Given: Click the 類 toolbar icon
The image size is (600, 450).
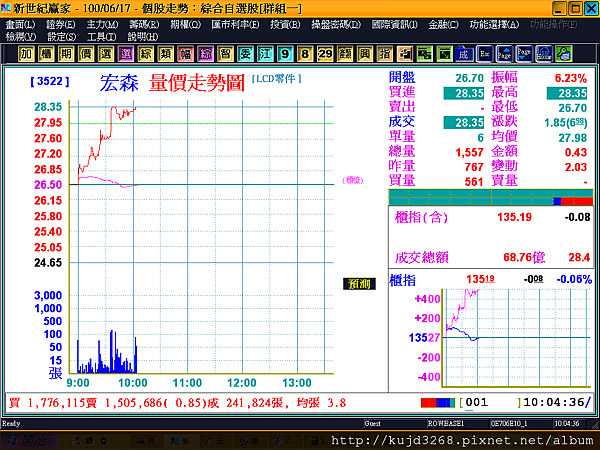Looking at the screenshot, I should [165, 54].
